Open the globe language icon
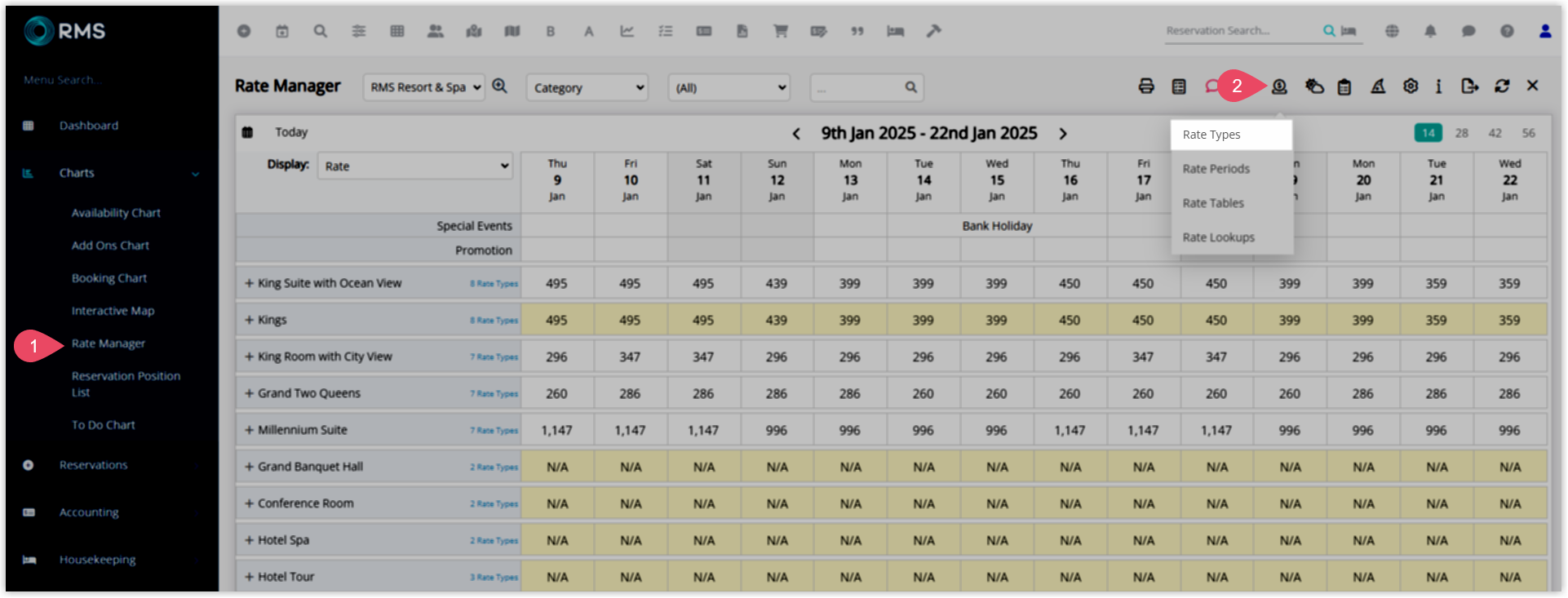The height and width of the screenshot is (598, 1568). 1392,31
